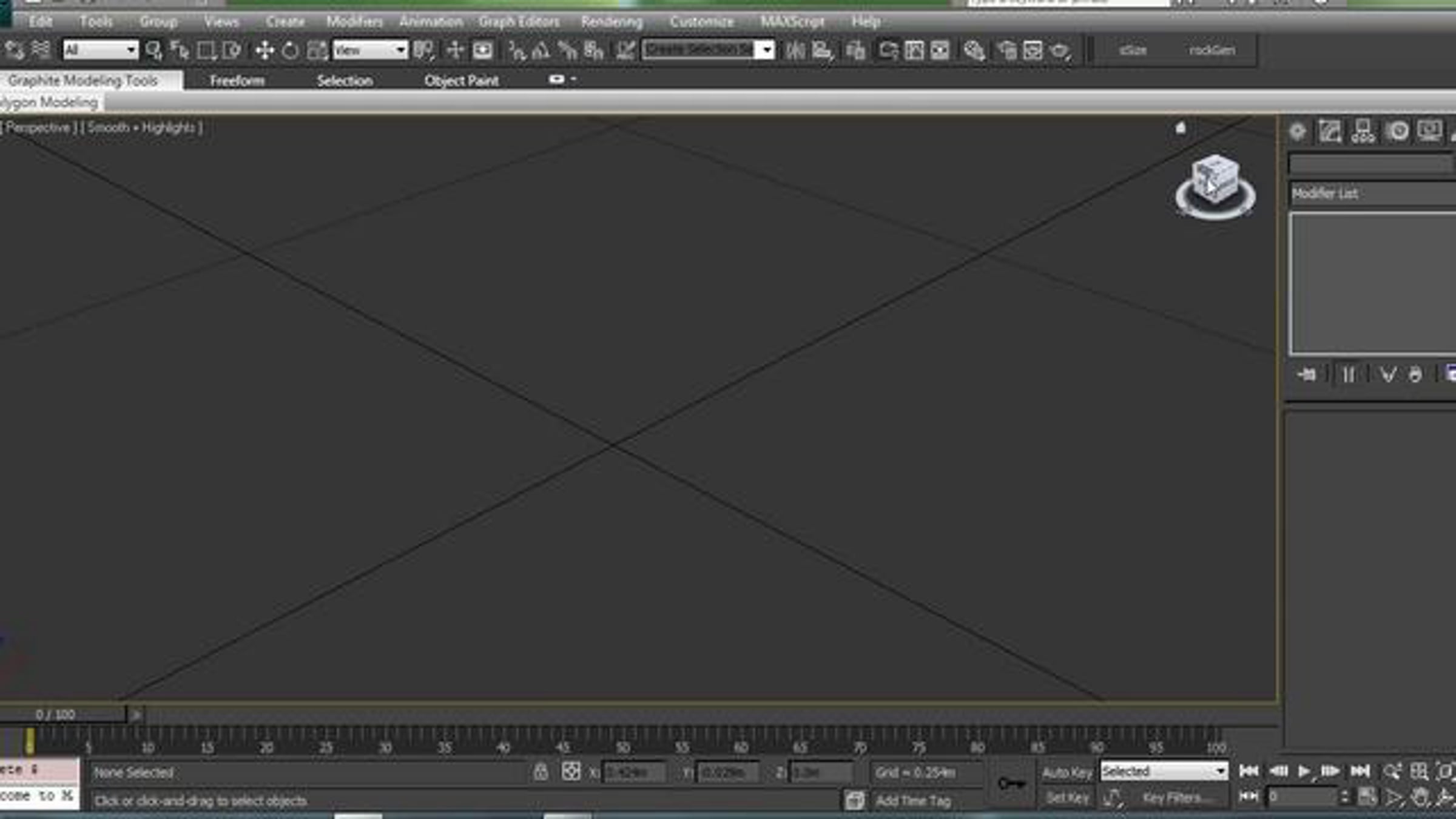Toggle the Selection Lock padlock icon
The width and height of the screenshot is (1456, 819).
(x=541, y=772)
